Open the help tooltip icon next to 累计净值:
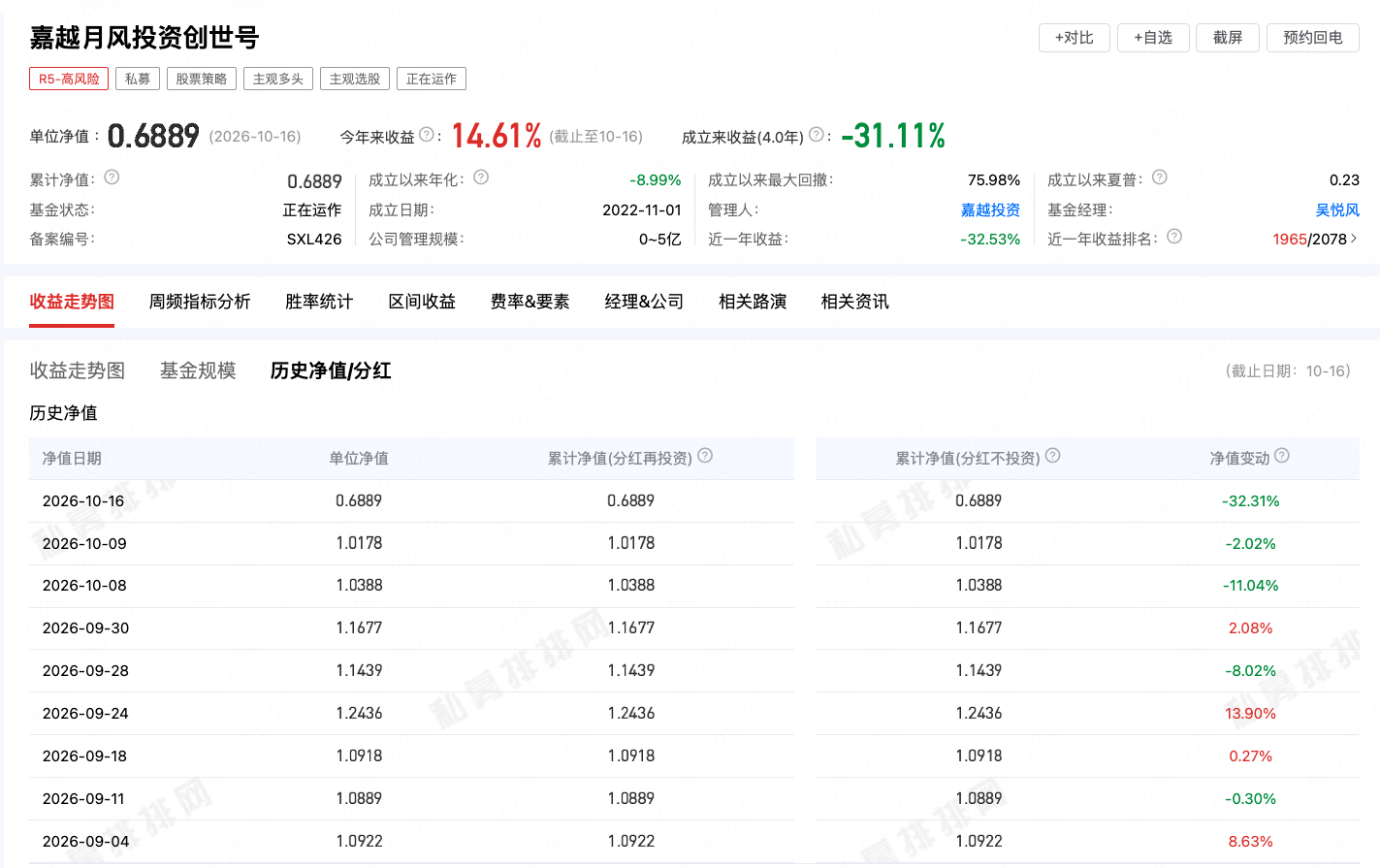 click(x=112, y=177)
